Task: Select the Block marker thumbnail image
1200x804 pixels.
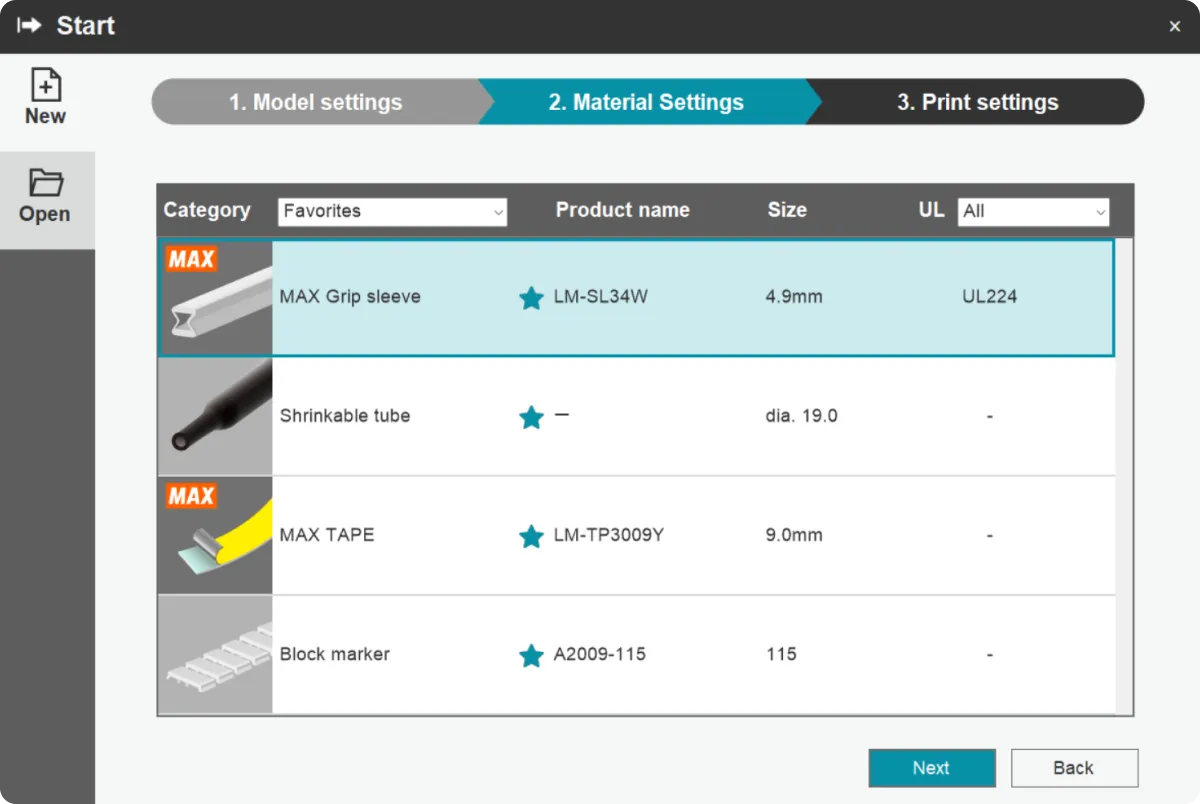Action: pyautogui.click(x=216, y=654)
